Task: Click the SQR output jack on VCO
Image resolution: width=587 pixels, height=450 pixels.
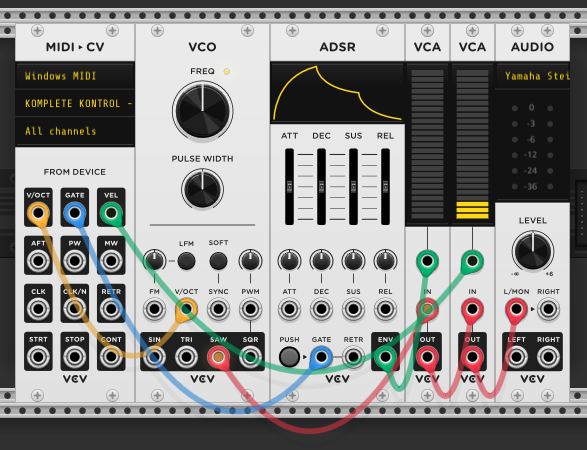Action: coord(250,357)
